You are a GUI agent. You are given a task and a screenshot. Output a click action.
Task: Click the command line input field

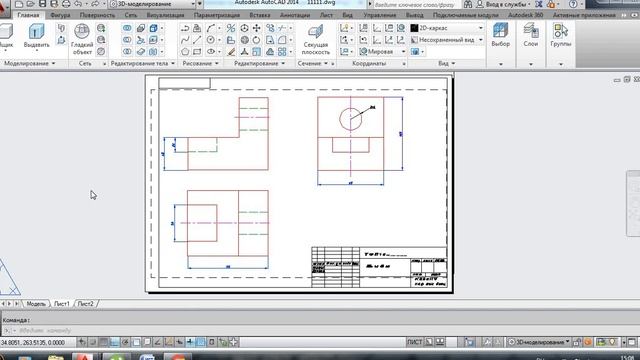click(320, 331)
